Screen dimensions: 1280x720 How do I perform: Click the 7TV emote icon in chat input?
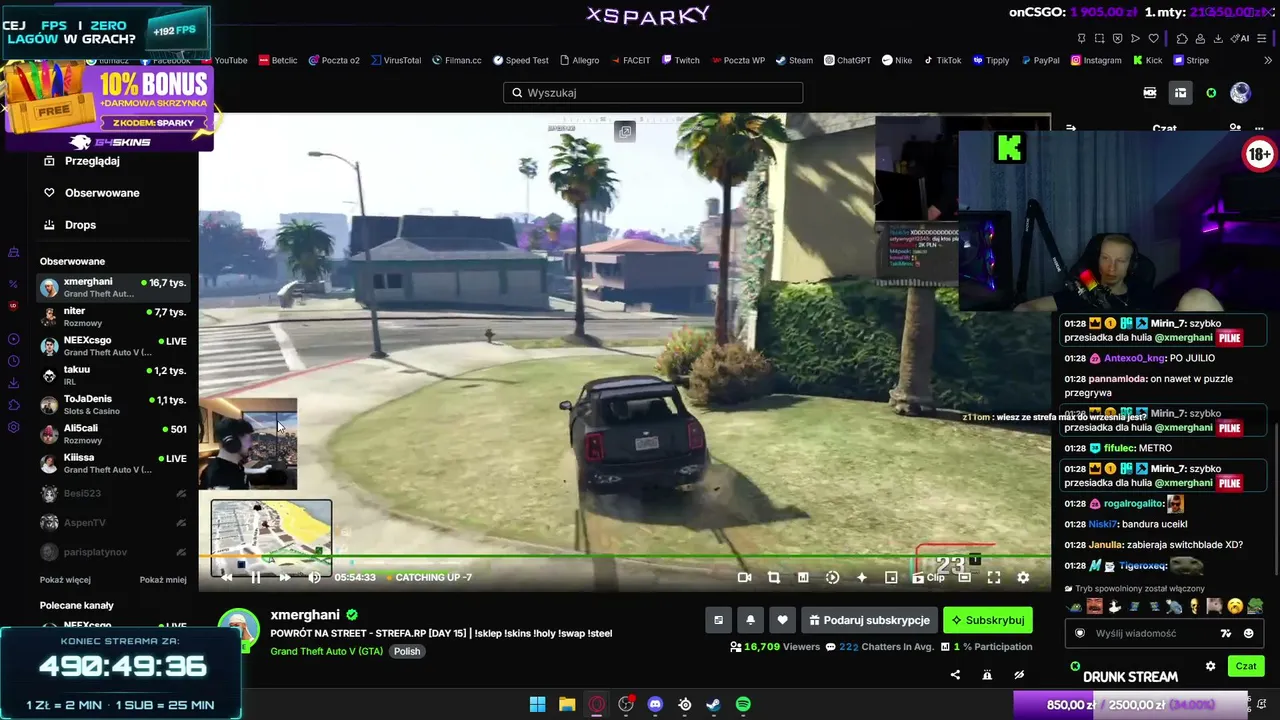coord(1226,633)
